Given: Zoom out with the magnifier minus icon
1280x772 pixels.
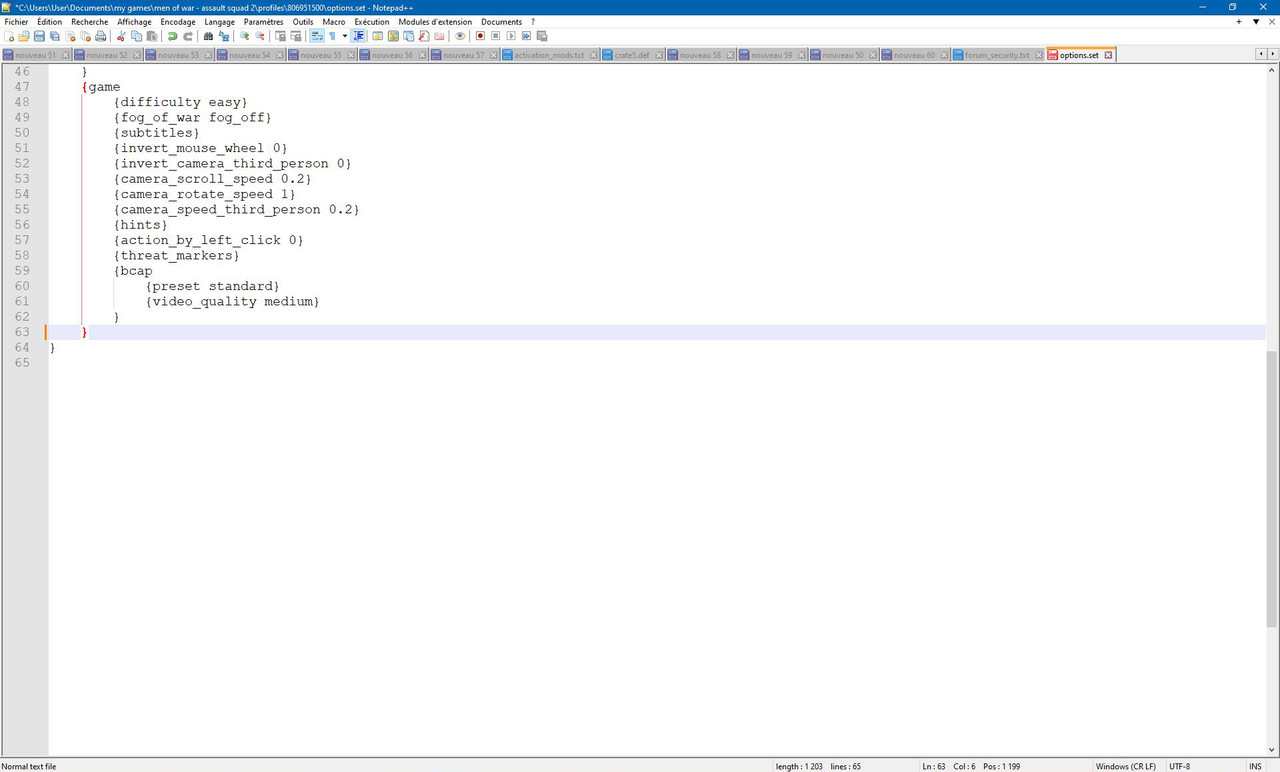Looking at the screenshot, I should (261, 36).
